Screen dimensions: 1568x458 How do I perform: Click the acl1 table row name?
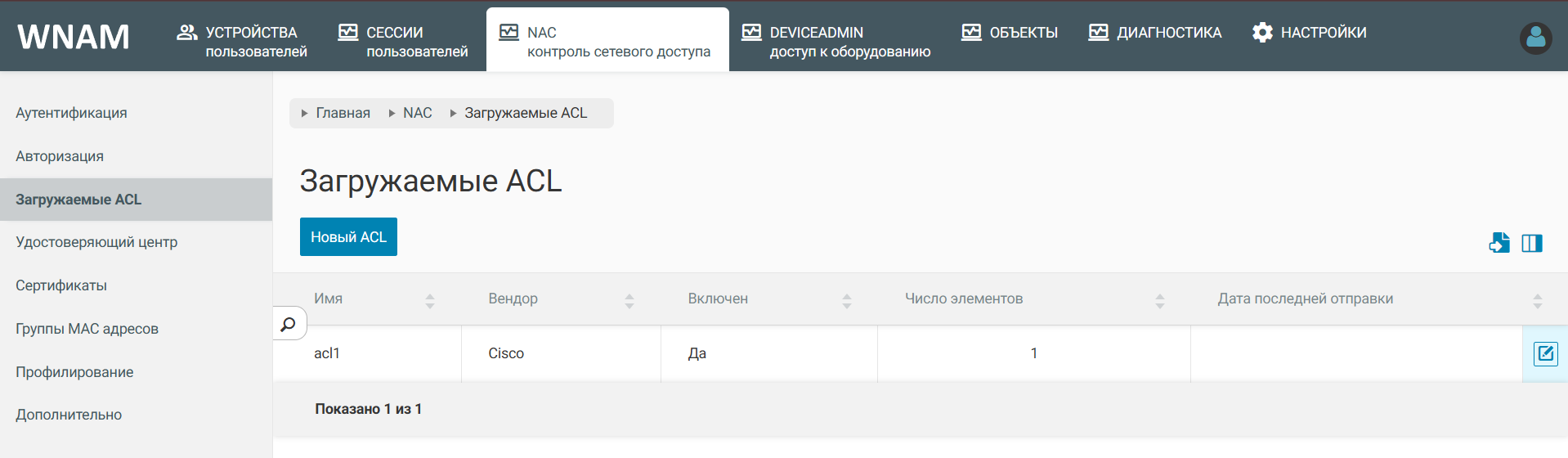click(327, 353)
